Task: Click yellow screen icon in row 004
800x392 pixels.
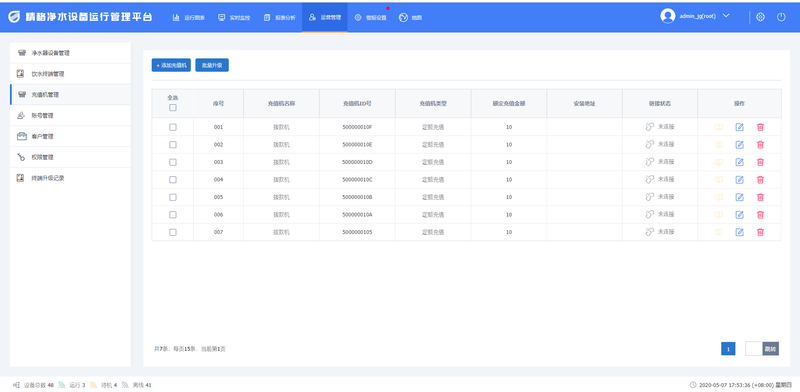Action: point(718,180)
